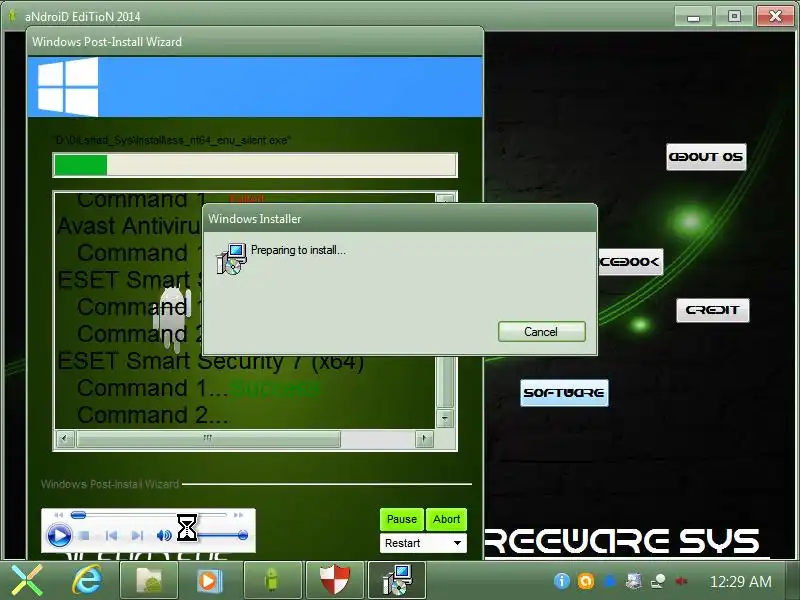Open the SOFTWARE button
This screenshot has height=600, width=800.
click(564, 393)
